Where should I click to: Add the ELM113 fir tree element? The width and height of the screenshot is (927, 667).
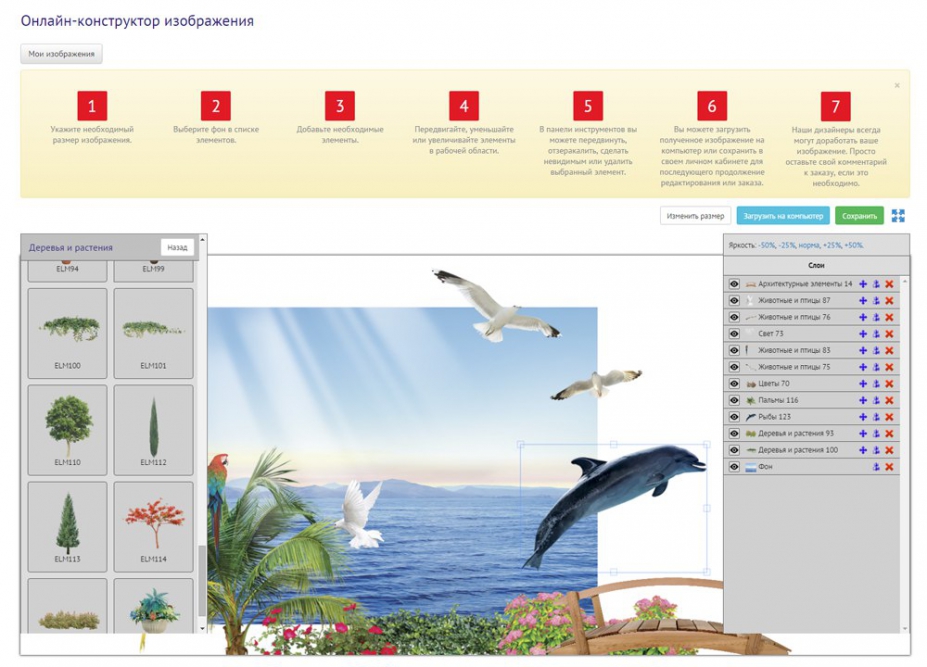click(x=67, y=526)
